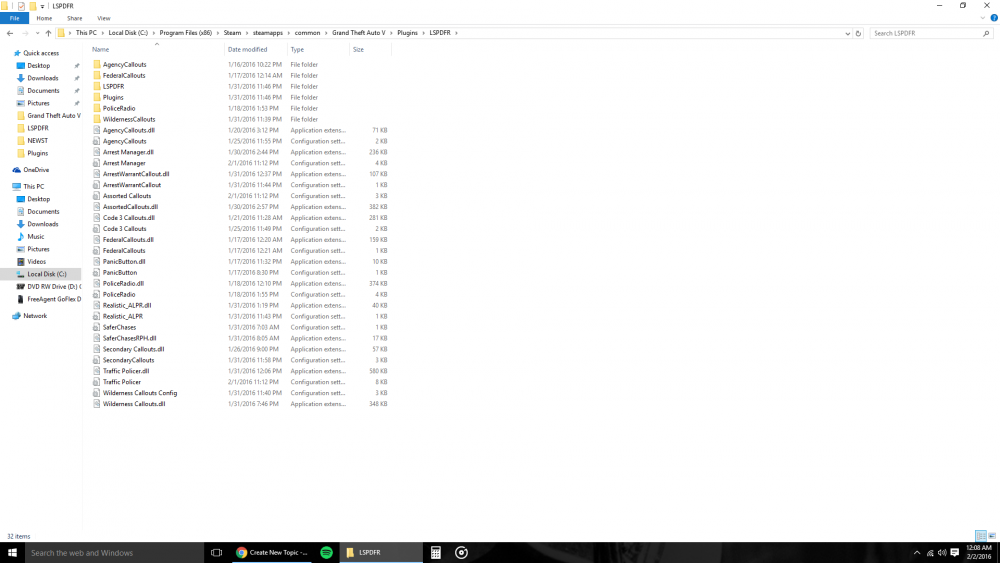Click the Search the web and Windows box
The height and width of the screenshot is (563, 1000).
click(115, 553)
